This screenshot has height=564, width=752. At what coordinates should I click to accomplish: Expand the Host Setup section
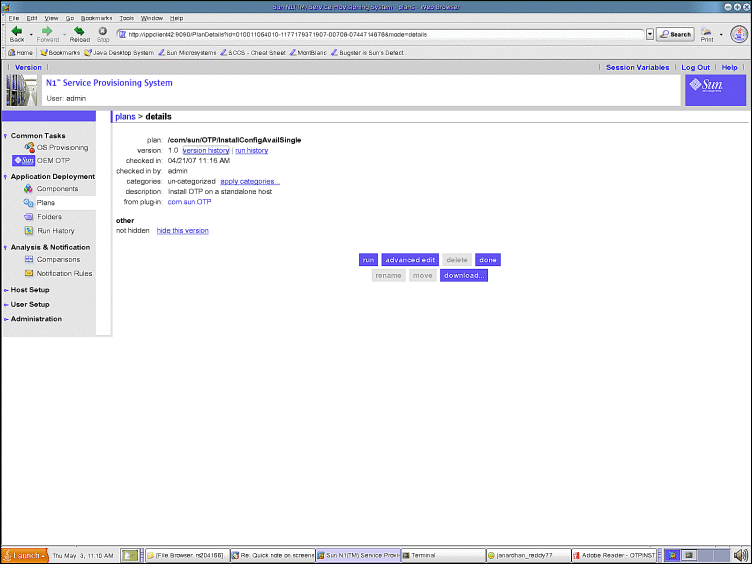[x=6, y=290]
